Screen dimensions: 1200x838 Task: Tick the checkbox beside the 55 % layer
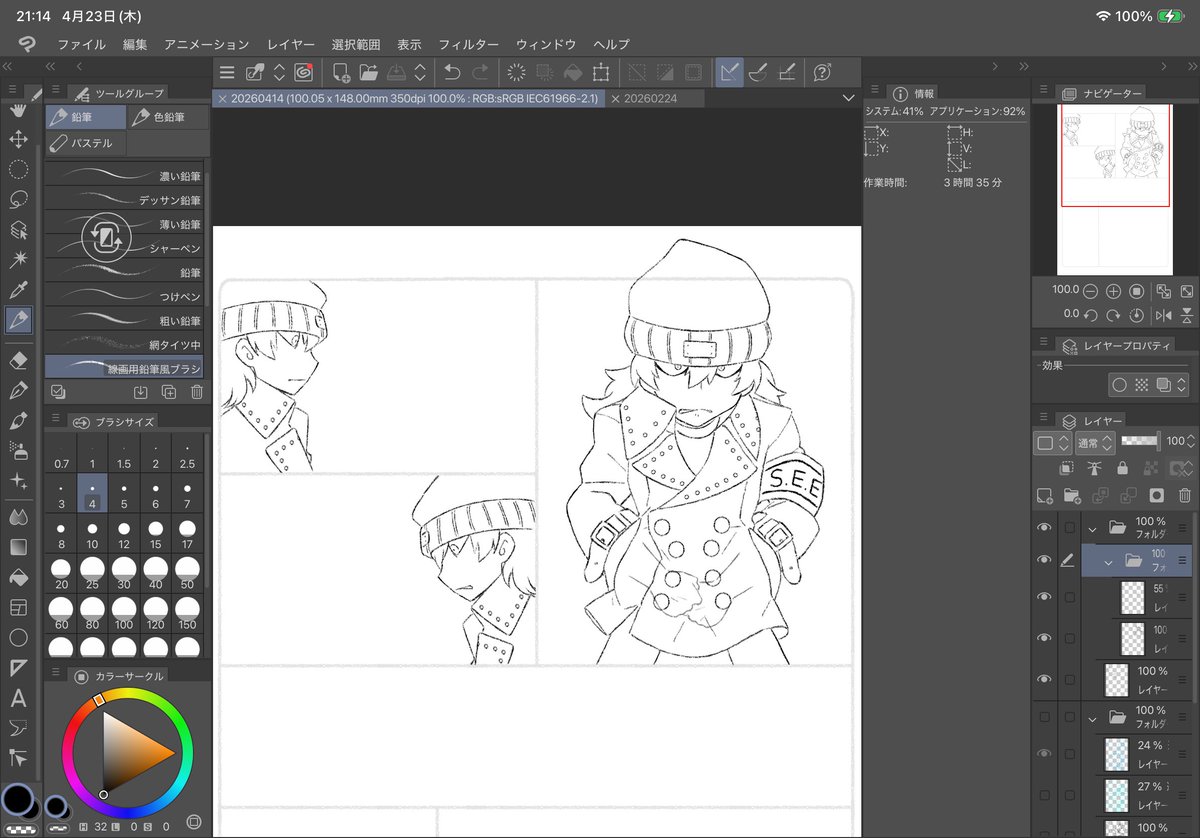point(1070,597)
